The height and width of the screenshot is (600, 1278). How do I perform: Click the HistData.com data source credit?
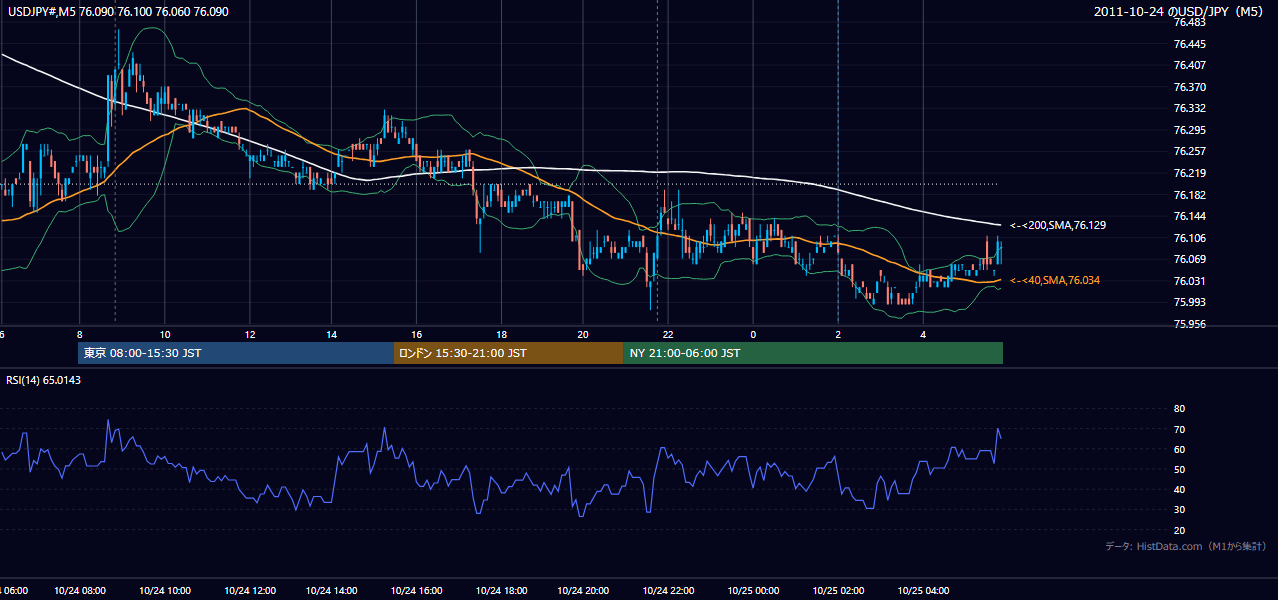[x=1186, y=546]
